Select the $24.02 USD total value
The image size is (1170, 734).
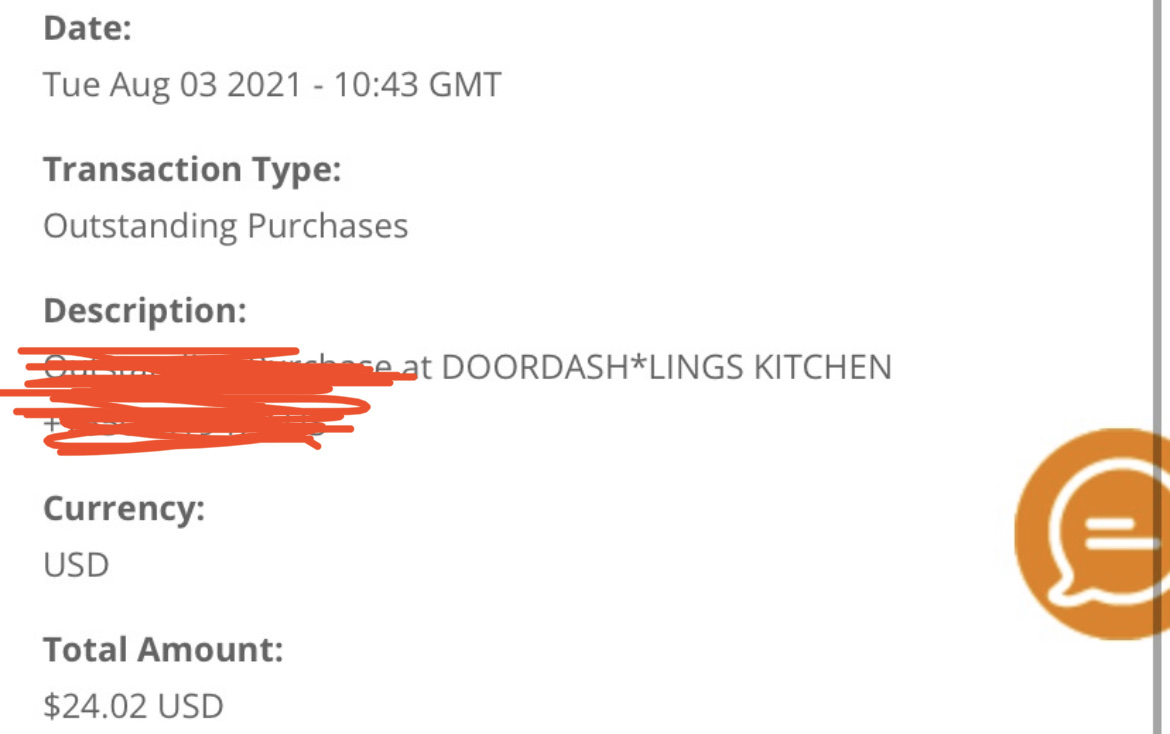[133, 706]
